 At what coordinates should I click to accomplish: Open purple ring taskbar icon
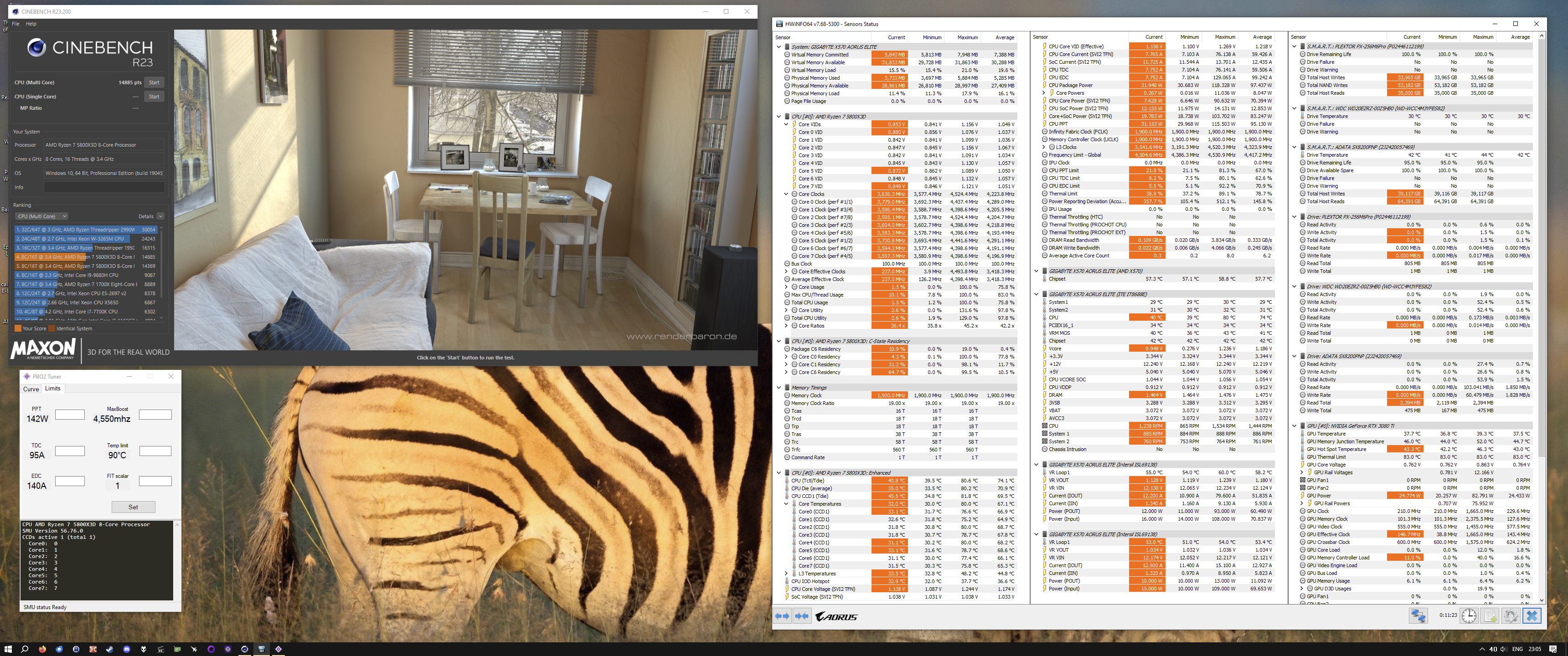click(x=211, y=649)
